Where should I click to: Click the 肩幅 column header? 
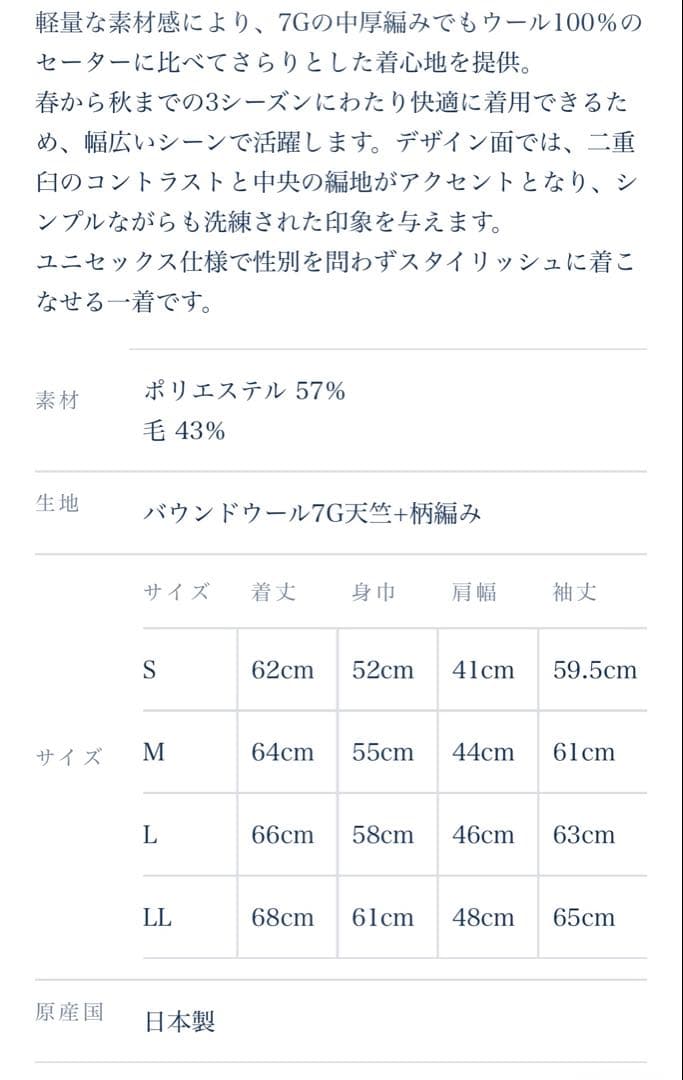pos(474,592)
